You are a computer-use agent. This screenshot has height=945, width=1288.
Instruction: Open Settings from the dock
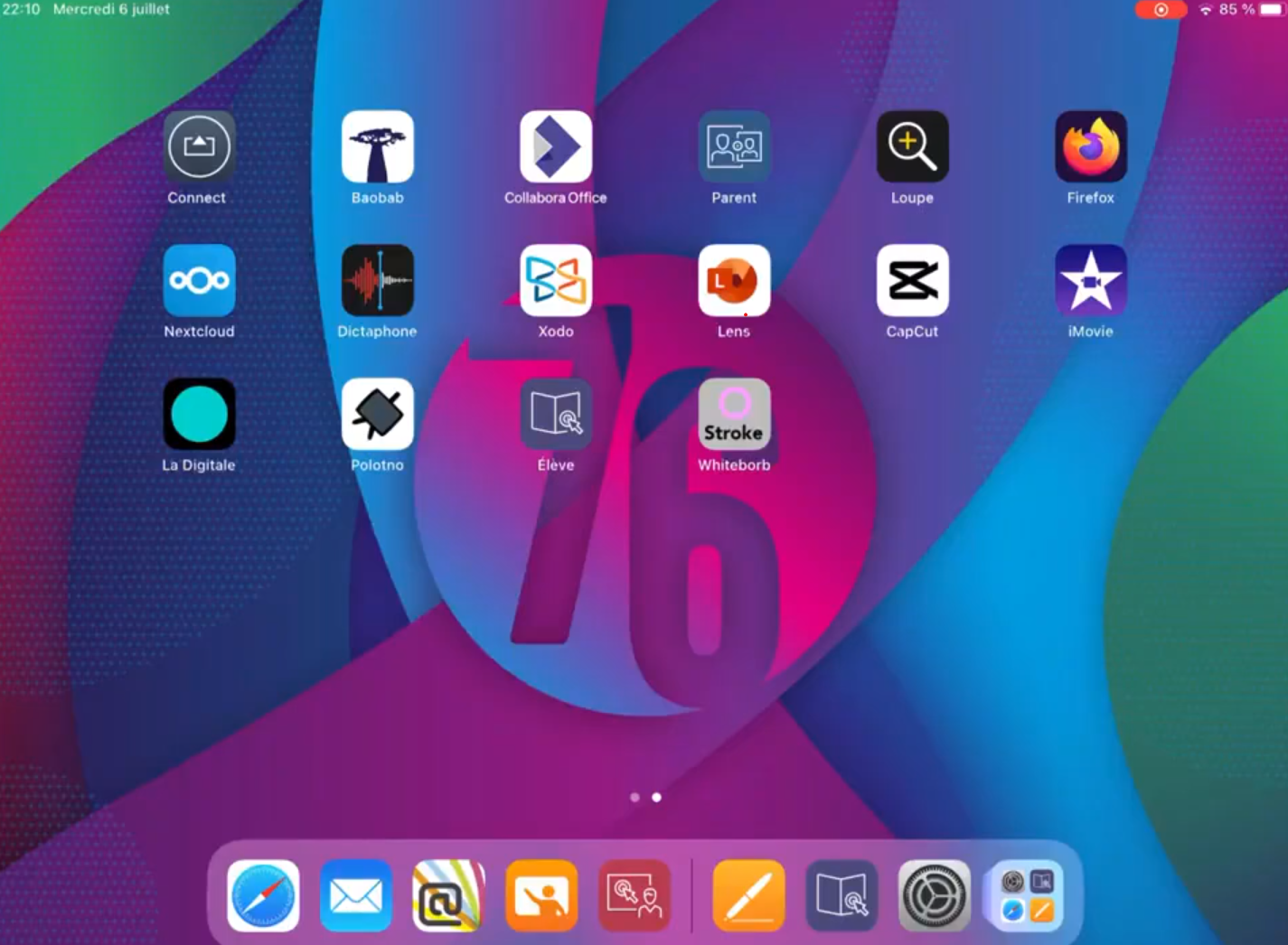(x=934, y=895)
